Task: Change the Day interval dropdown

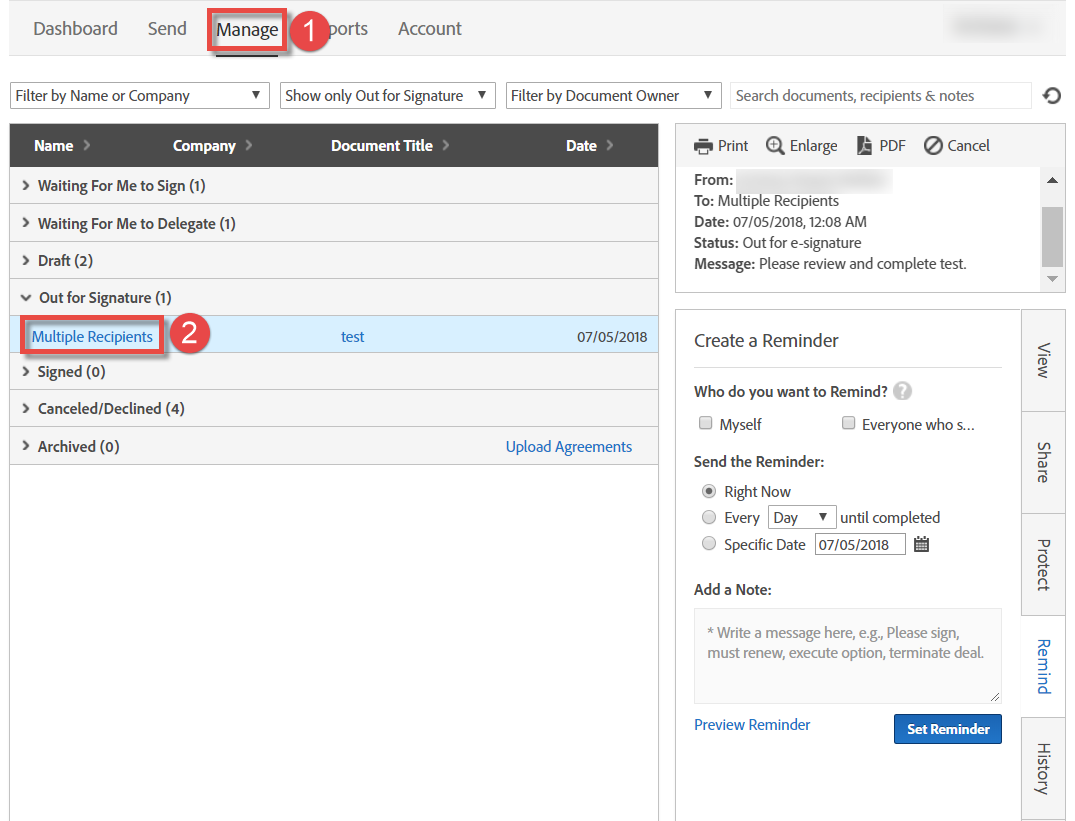Action: click(801, 517)
